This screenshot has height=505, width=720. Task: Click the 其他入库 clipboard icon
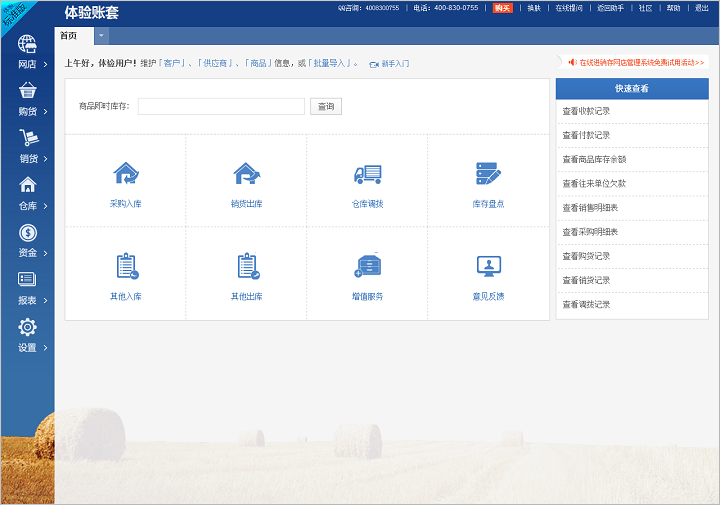coord(127,266)
